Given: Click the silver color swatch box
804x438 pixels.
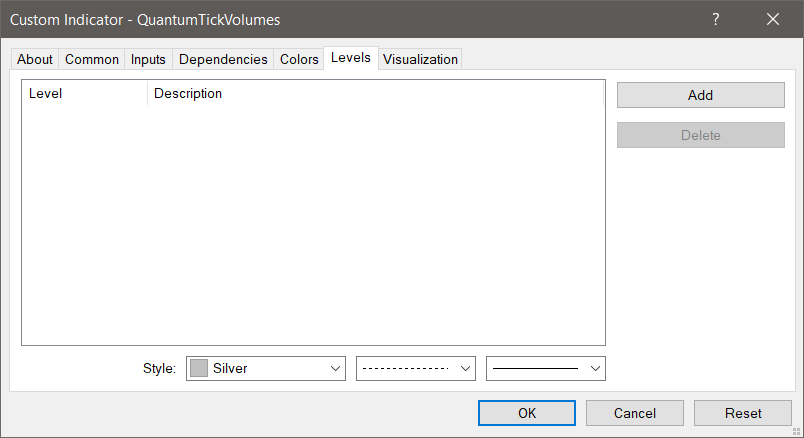Looking at the screenshot, I should (x=199, y=368).
